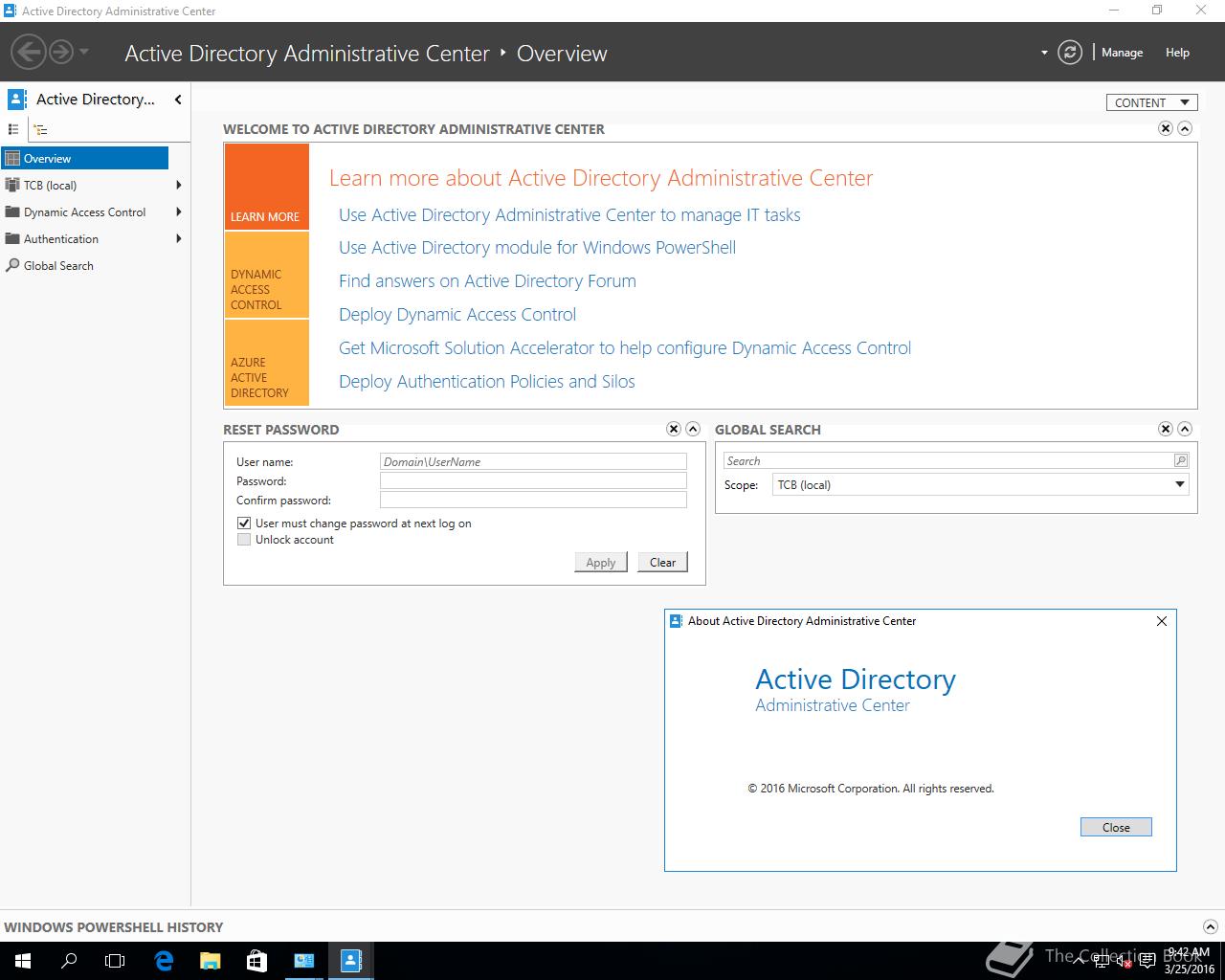Show the taskbar clock and date
Viewport: 1225px width, 980px height.
pyautogui.click(x=1190, y=961)
